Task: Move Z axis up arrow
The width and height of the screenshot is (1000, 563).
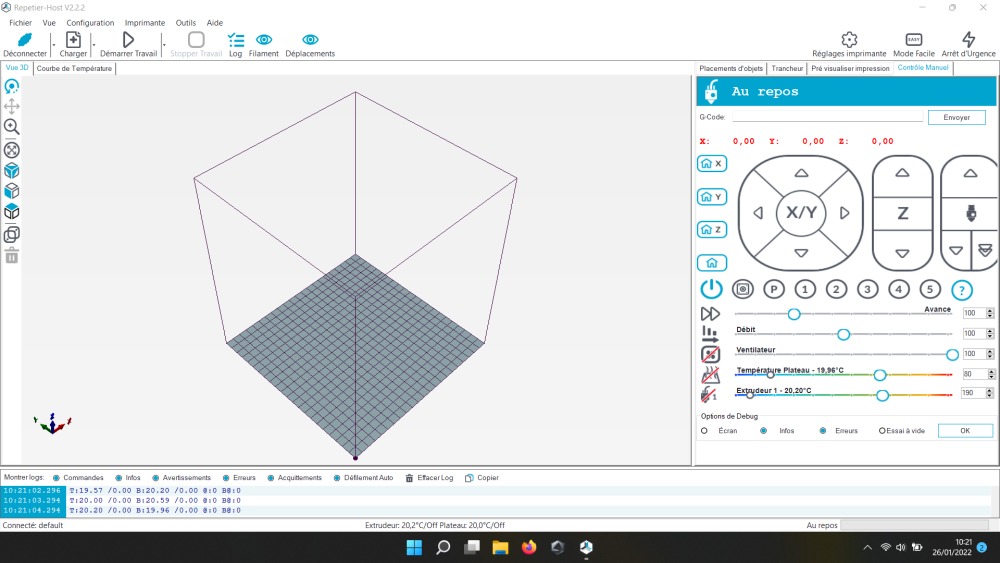Action: (902, 173)
